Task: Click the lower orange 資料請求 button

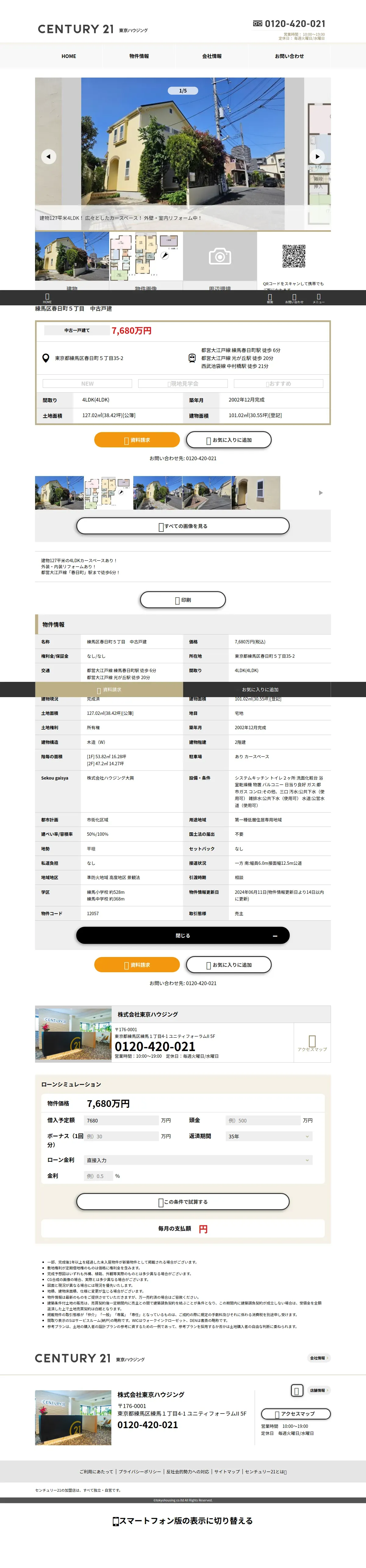Action: coord(137,964)
